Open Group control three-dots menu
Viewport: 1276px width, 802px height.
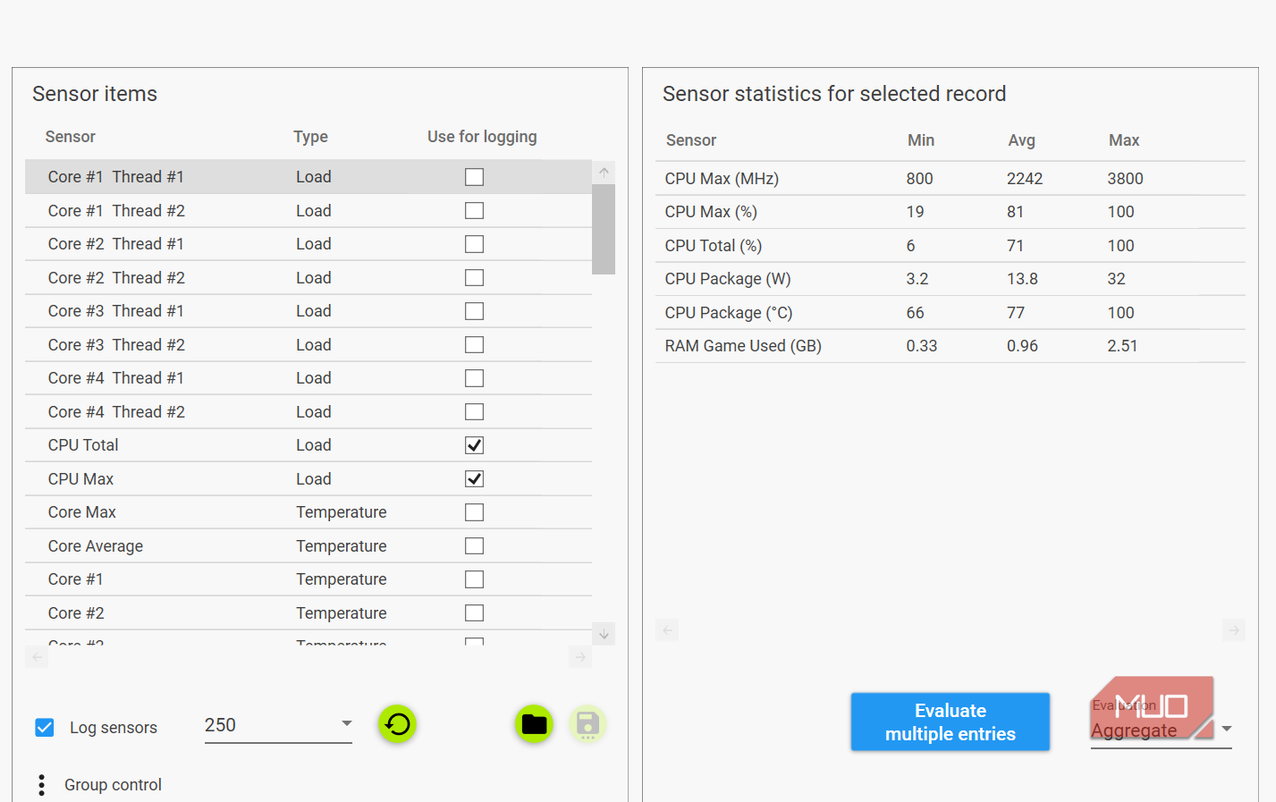click(x=41, y=785)
